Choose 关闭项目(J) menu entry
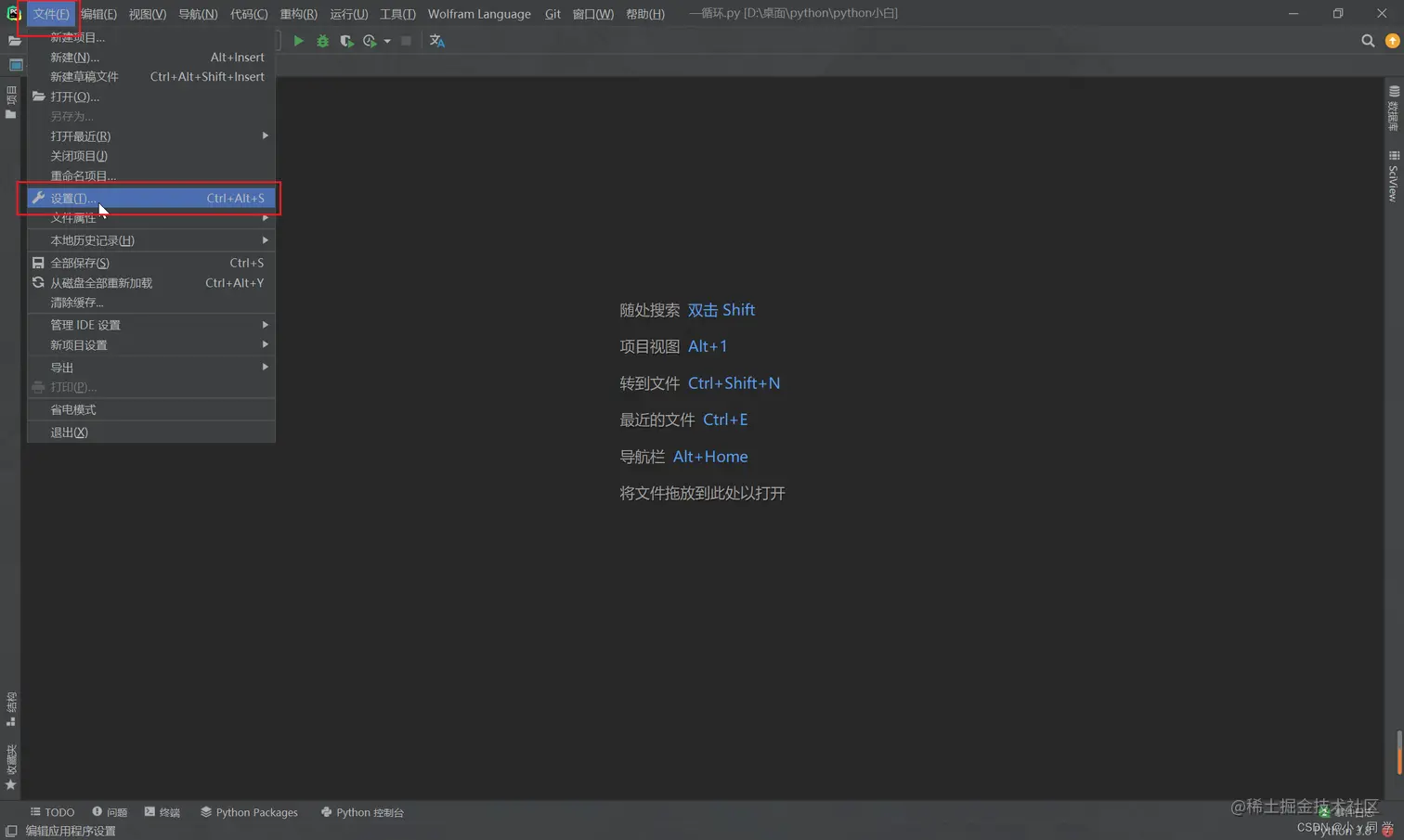Screen dimensions: 1404x840 (151, 156)
